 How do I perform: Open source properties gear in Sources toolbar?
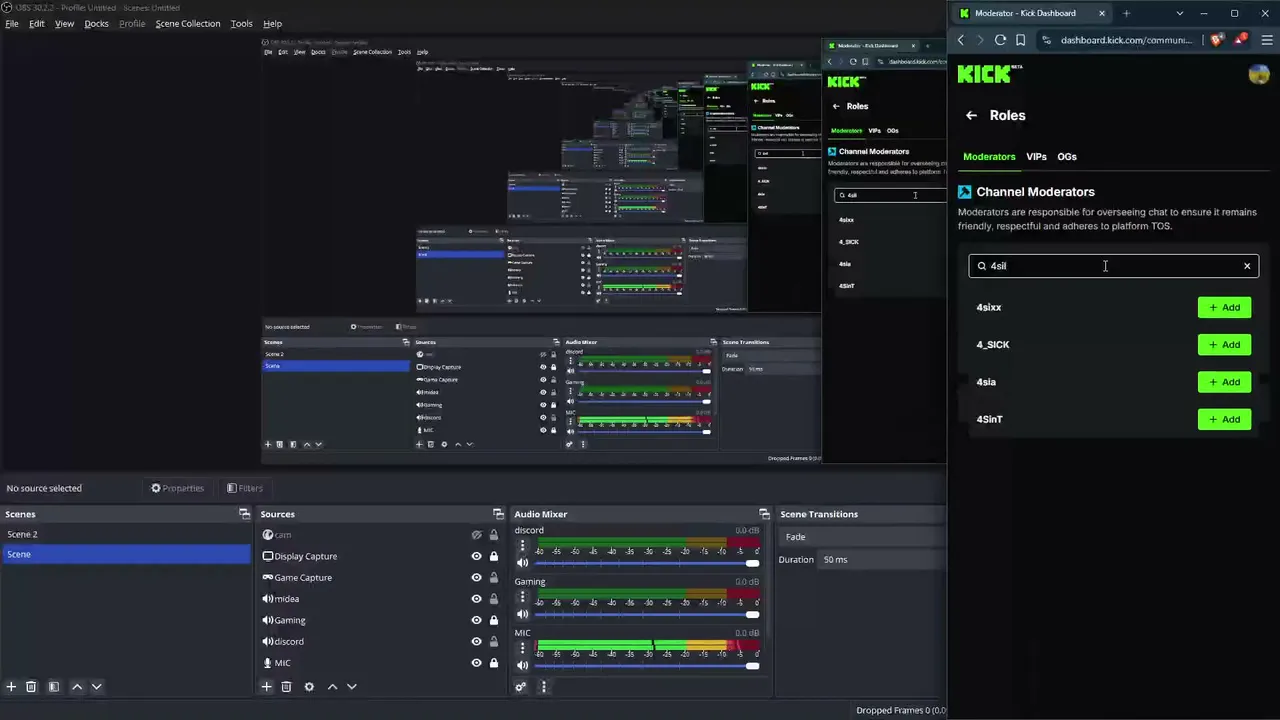tap(309, 687)
